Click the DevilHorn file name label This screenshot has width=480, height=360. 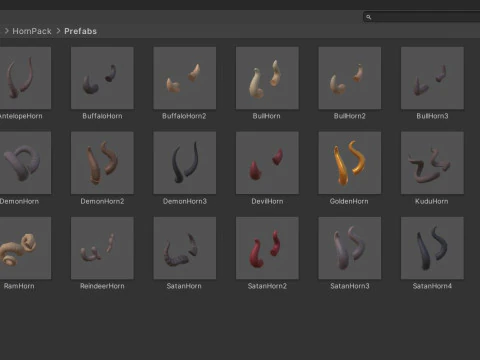267,201
